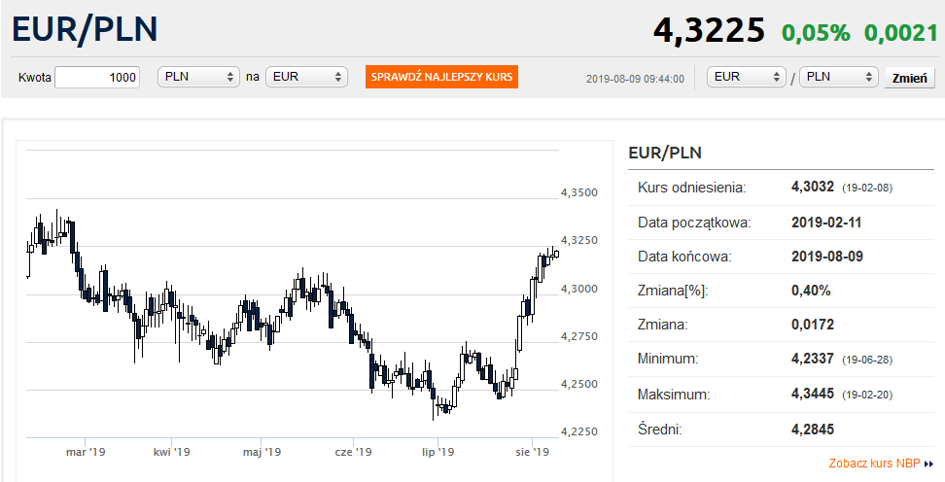Click the mar '19 axis label
This screenshot has height=482, width=945.
click(x=85, y=451)
